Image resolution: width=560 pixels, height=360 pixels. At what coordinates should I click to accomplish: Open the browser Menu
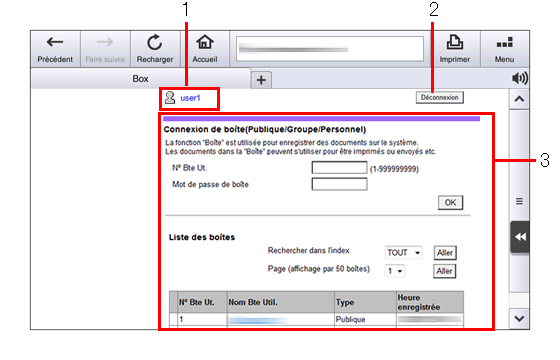tap(505, 49)
